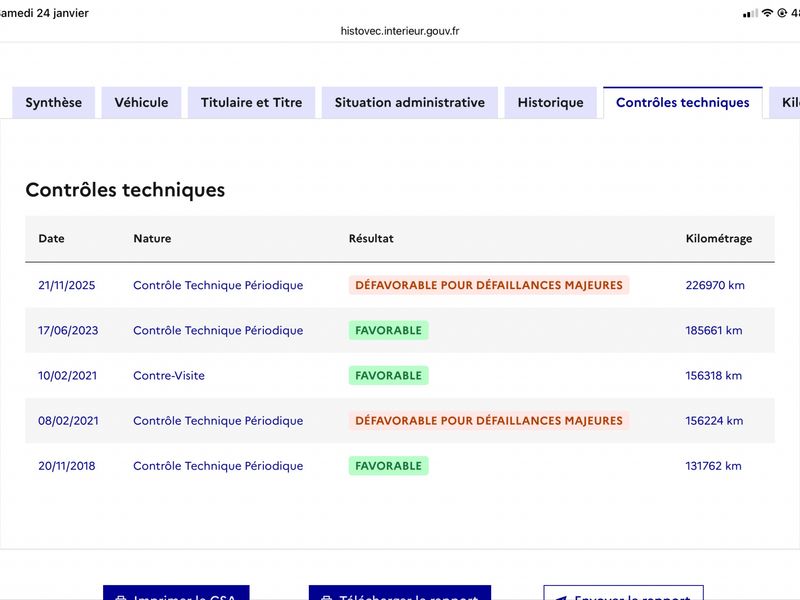Click the Résultat column header
Image resolution: width=800 pixels, height=600 pixels.
(x=371, y=239)
